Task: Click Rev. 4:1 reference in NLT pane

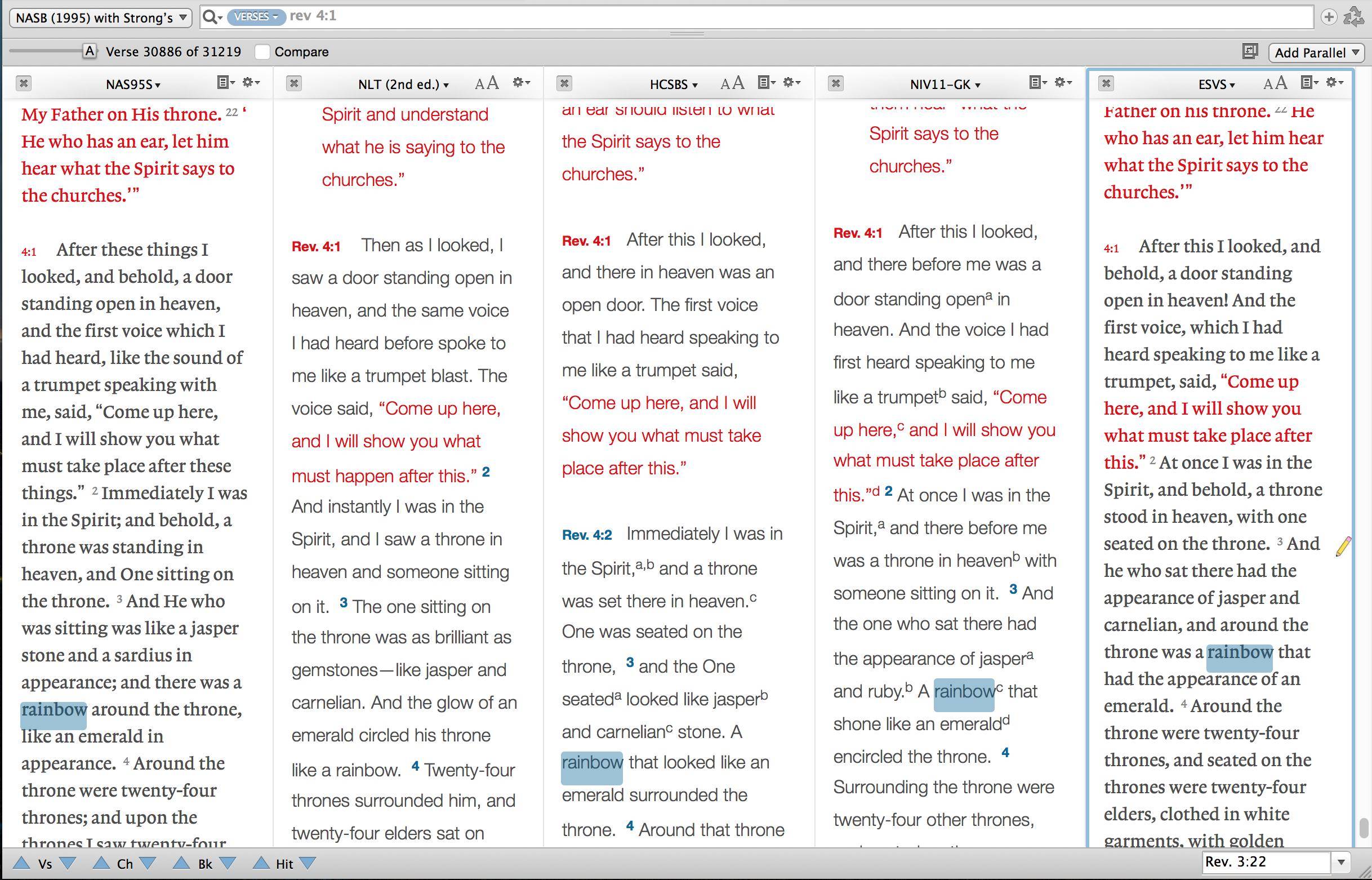Action: click(x=316, y=246)
